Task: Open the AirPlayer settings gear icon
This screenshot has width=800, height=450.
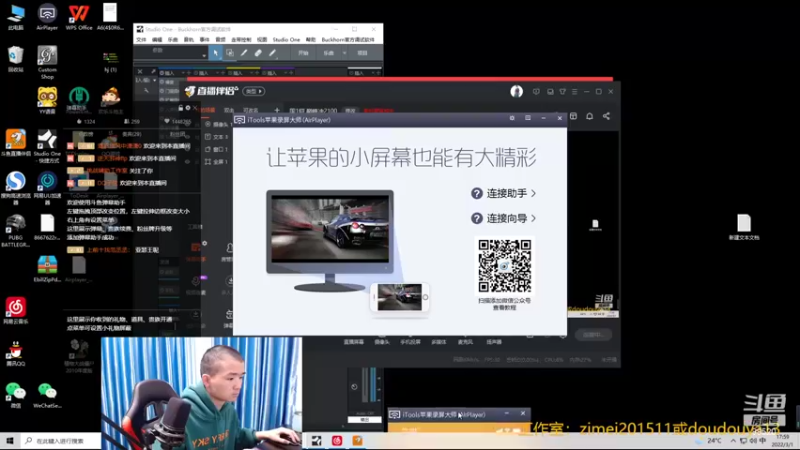Action: pyautogui.click(x=512, y=118)
